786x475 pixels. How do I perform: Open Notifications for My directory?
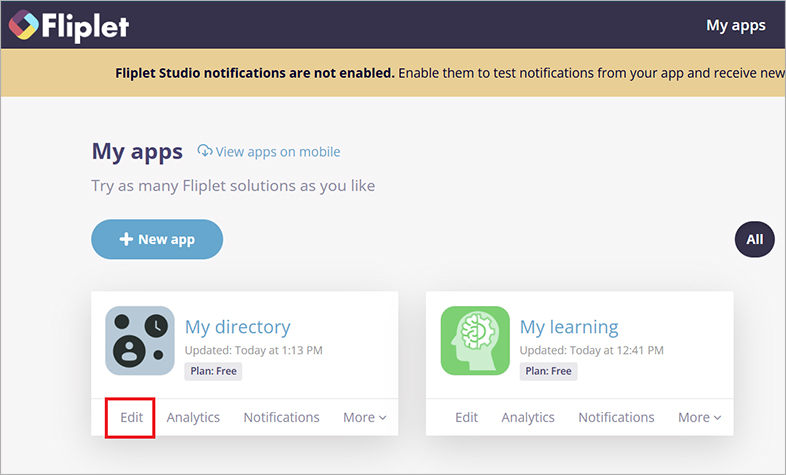(281, 417)
